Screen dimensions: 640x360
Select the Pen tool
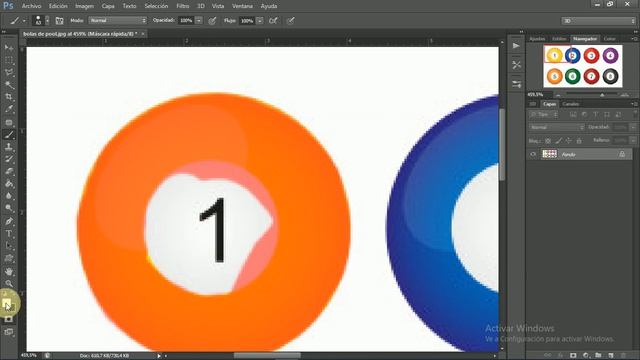(x=9, y=222)
